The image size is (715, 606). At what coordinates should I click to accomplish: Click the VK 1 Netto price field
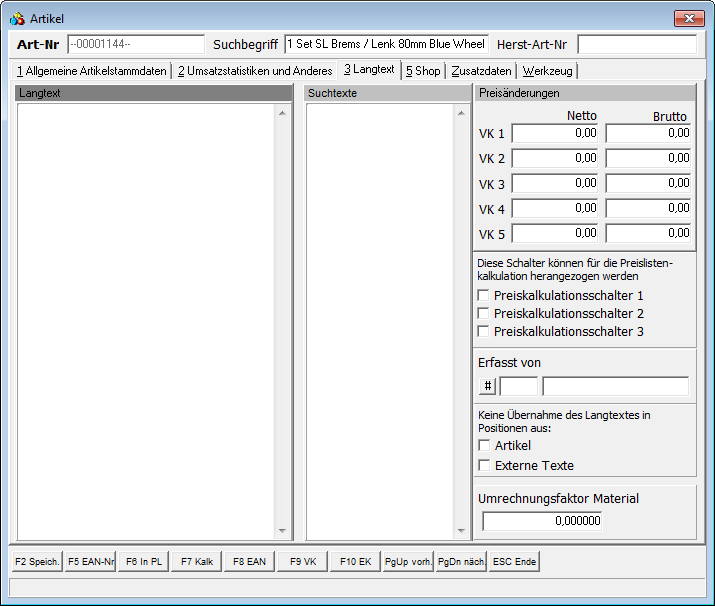point(555,133)
